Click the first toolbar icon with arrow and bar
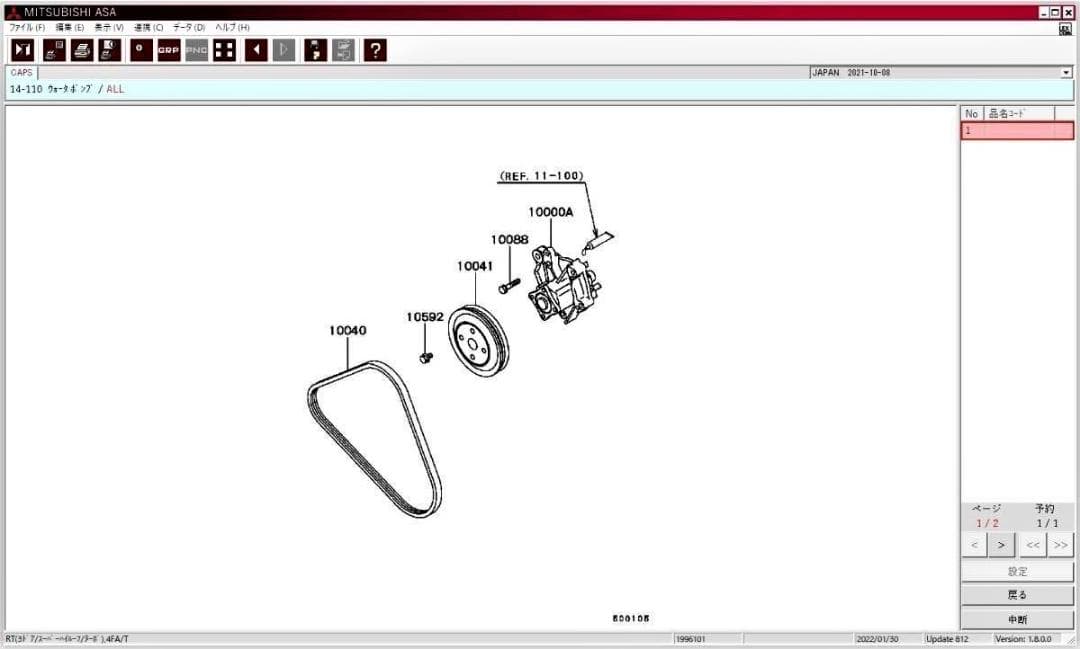This screenshot has height=649, width=1080. coord(22,50)
